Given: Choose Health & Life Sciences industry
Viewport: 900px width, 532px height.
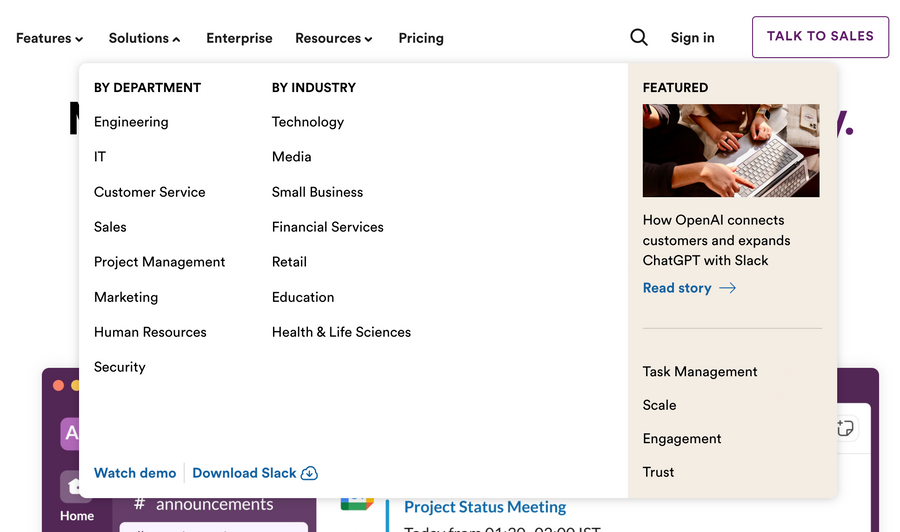Looking at the screenshot, I should pyautogui.click(x=342, y=332).
